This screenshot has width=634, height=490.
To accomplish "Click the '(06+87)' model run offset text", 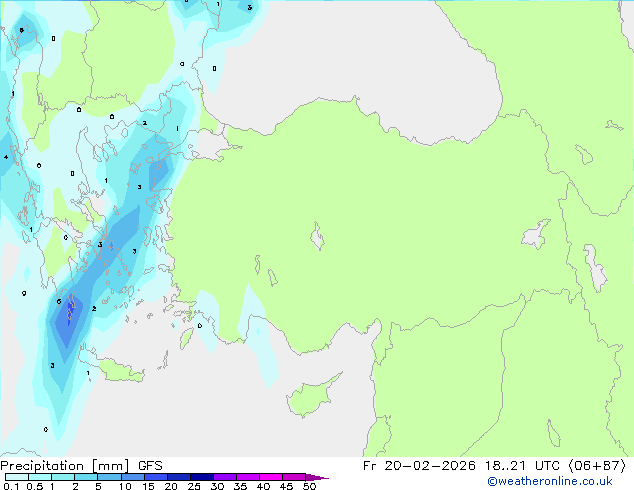I will coord(597,466).
